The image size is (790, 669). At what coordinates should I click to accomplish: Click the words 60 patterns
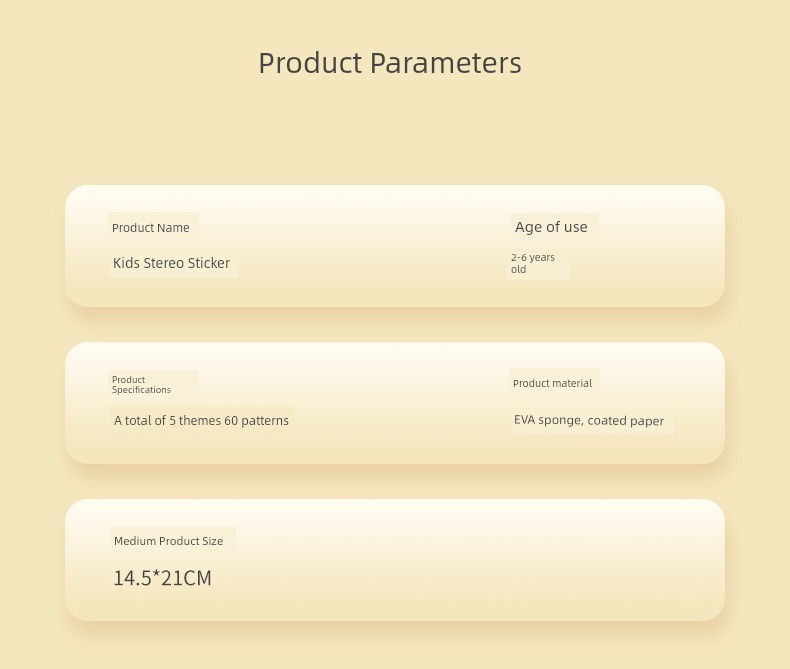257,421
